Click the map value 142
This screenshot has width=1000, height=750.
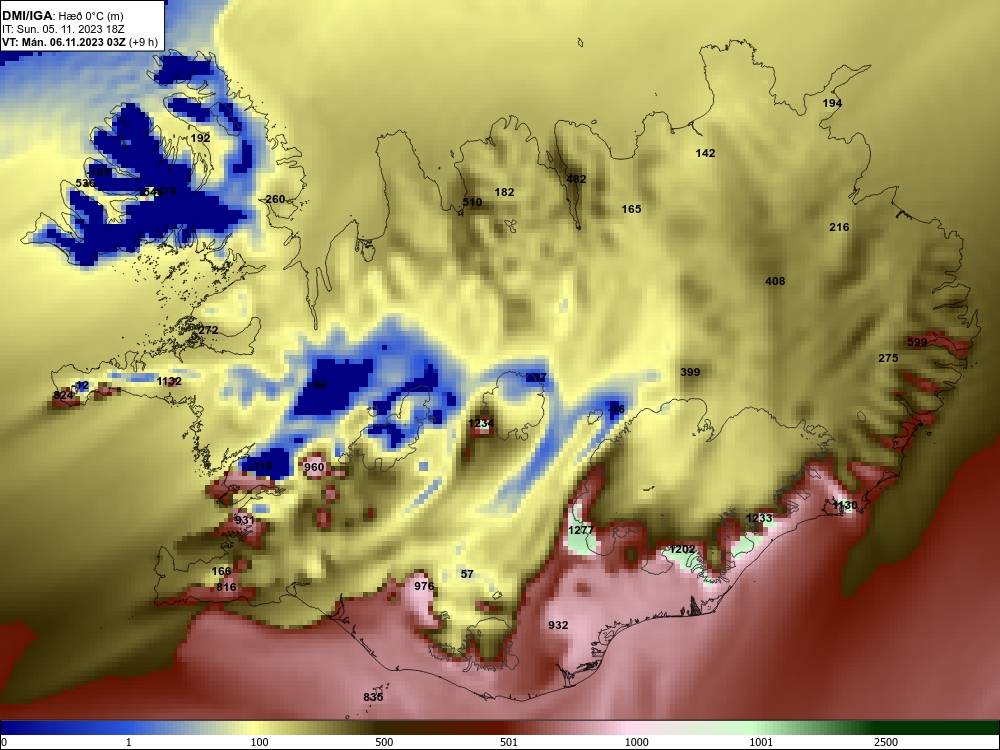point(705,153)
